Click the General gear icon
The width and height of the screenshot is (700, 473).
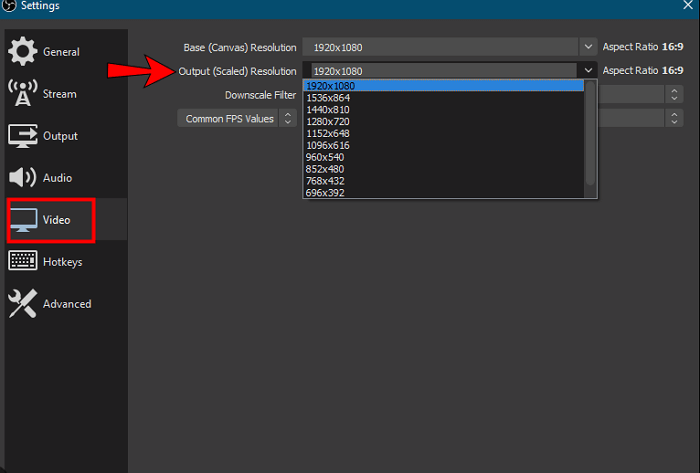click(x=22, y=52)
